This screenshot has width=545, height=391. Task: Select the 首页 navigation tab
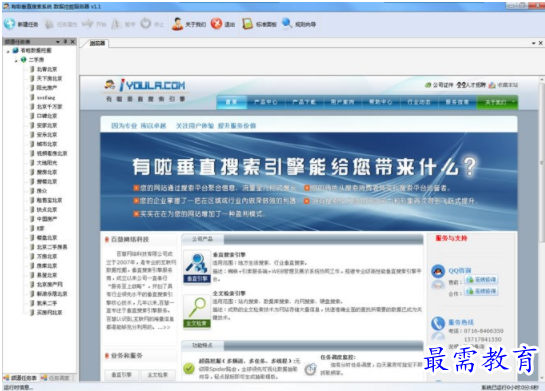(231, 102)
